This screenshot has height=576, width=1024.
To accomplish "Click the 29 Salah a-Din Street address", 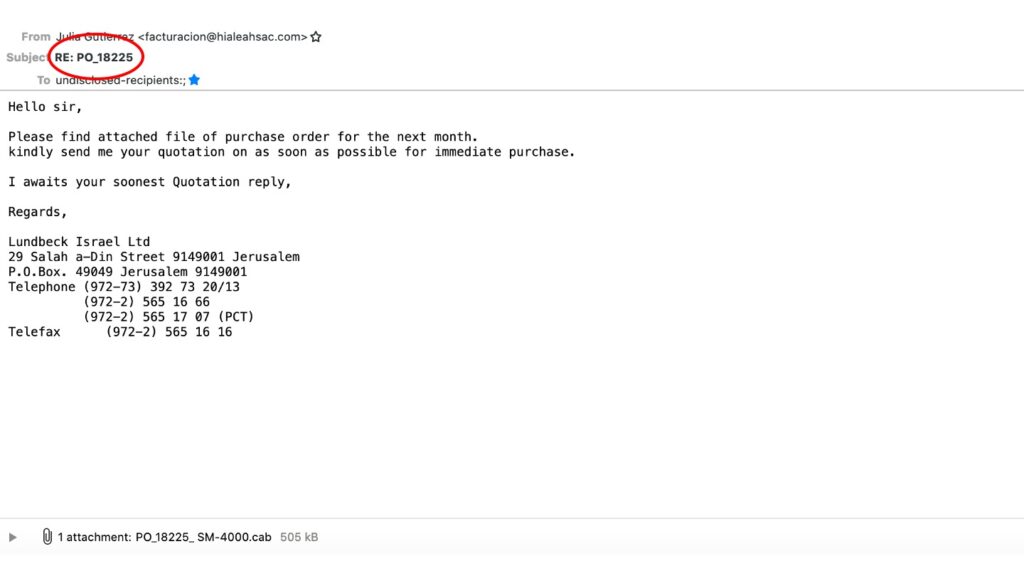I will (x=153, y=257).
